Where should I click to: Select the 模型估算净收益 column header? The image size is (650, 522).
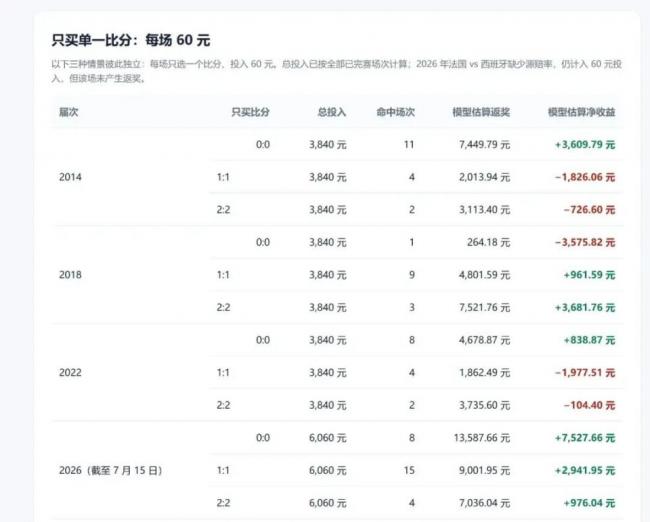pos(581,112)
